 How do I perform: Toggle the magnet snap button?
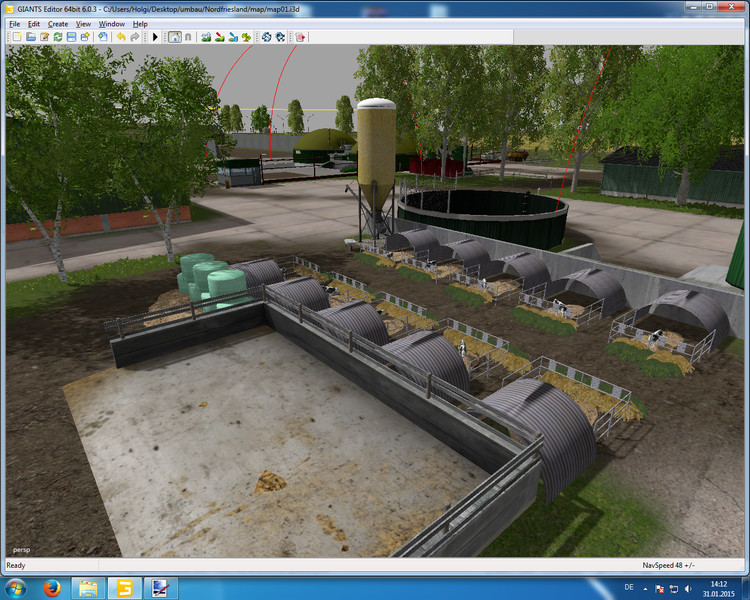[x=187, y=37]
